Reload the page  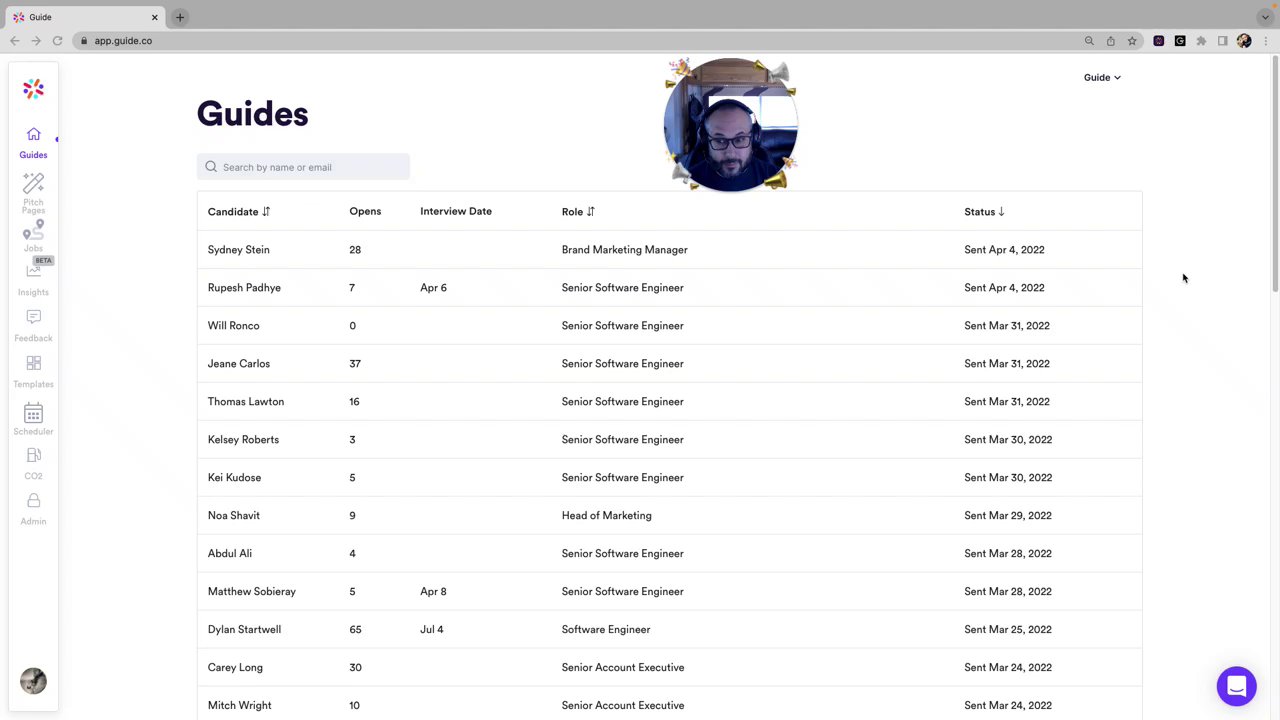point(57,41)
